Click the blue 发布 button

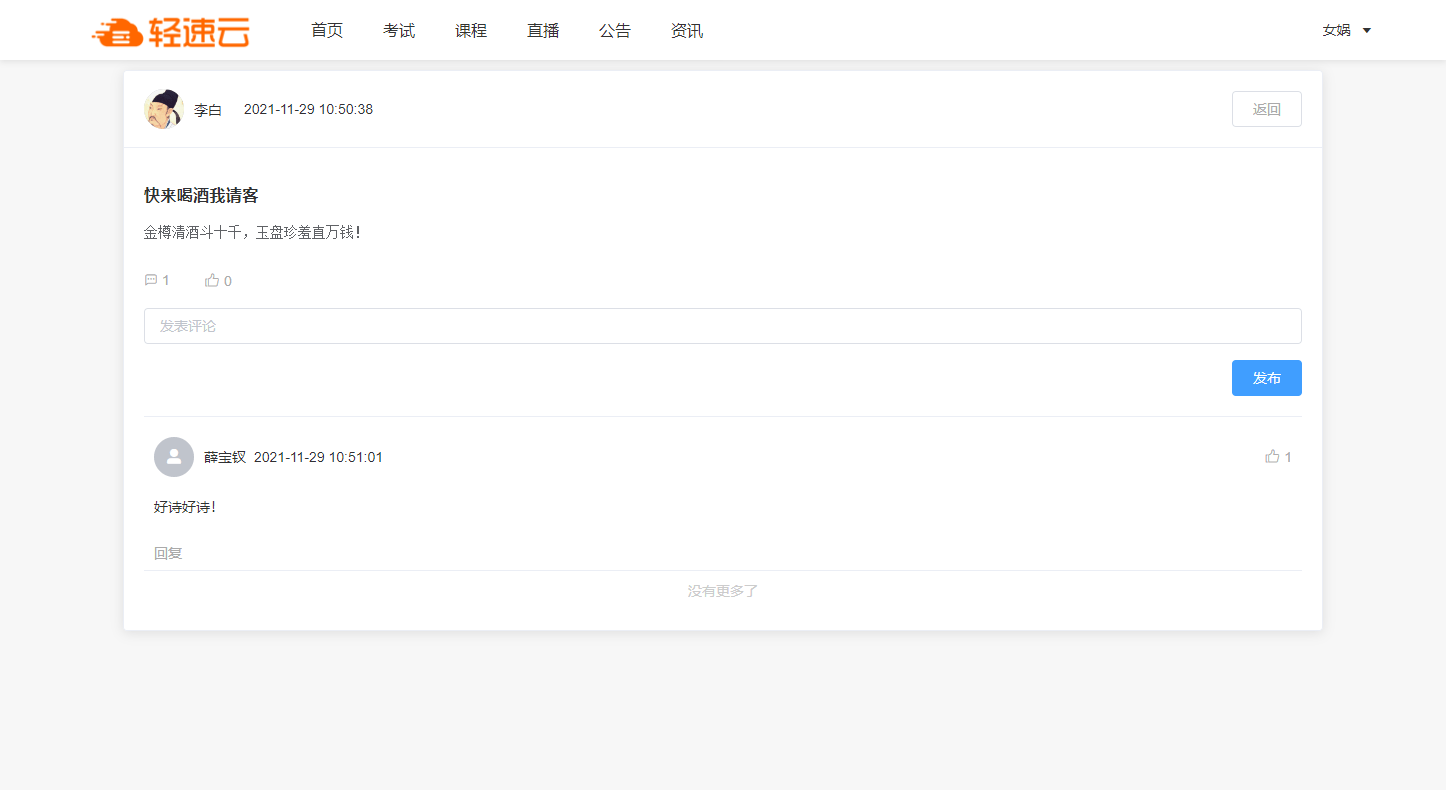coord(1266,378)
